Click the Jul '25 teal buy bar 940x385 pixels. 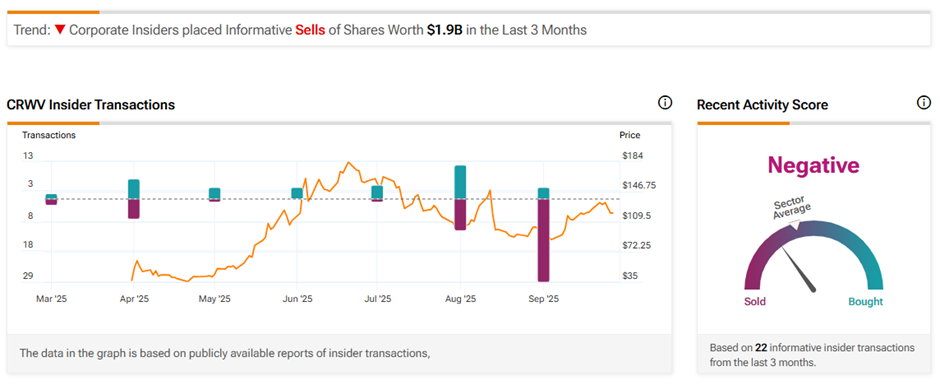pyautogui.click(x=377, y=192)
